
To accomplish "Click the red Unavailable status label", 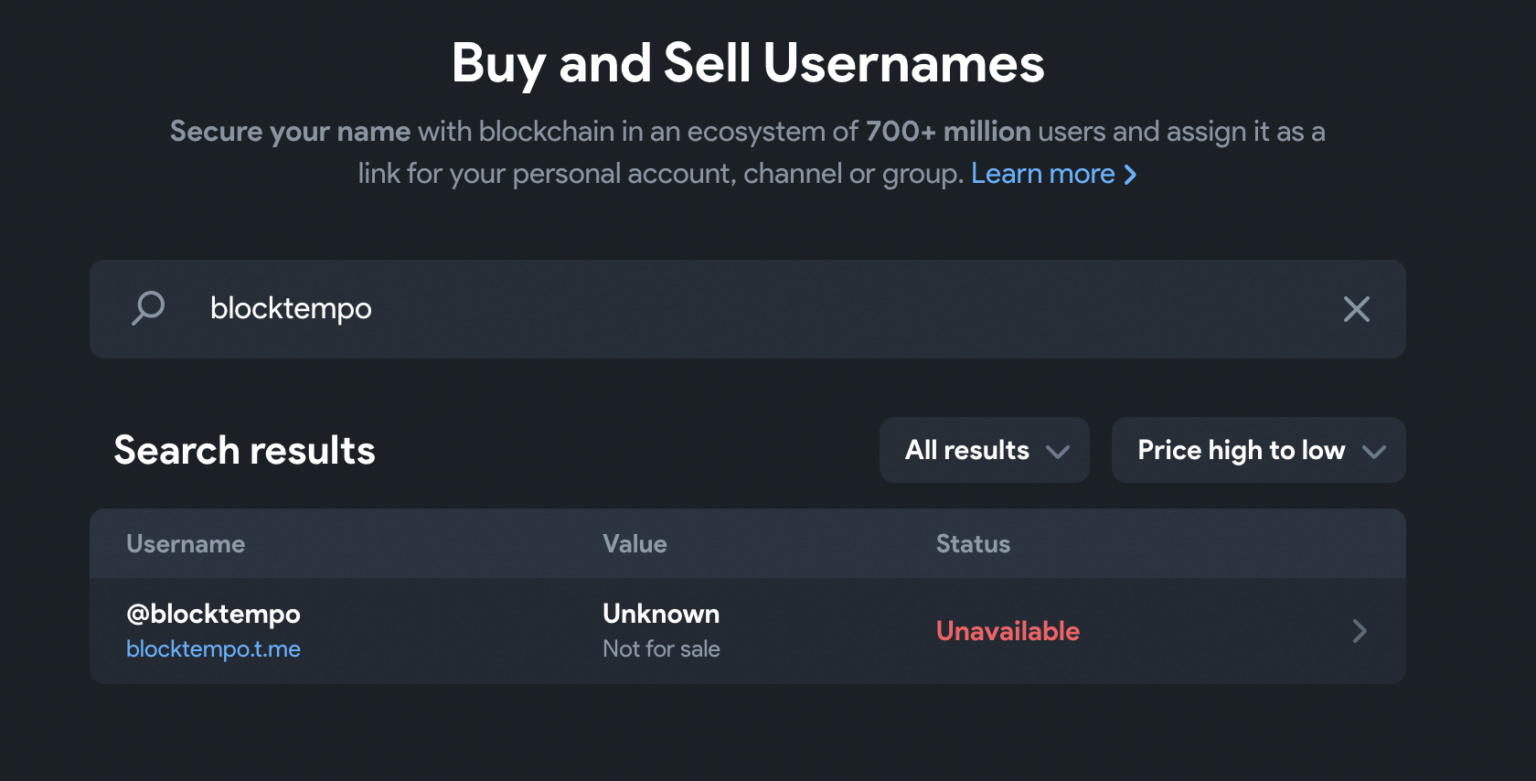I will pyautogui.click(x=1007, y=631).
